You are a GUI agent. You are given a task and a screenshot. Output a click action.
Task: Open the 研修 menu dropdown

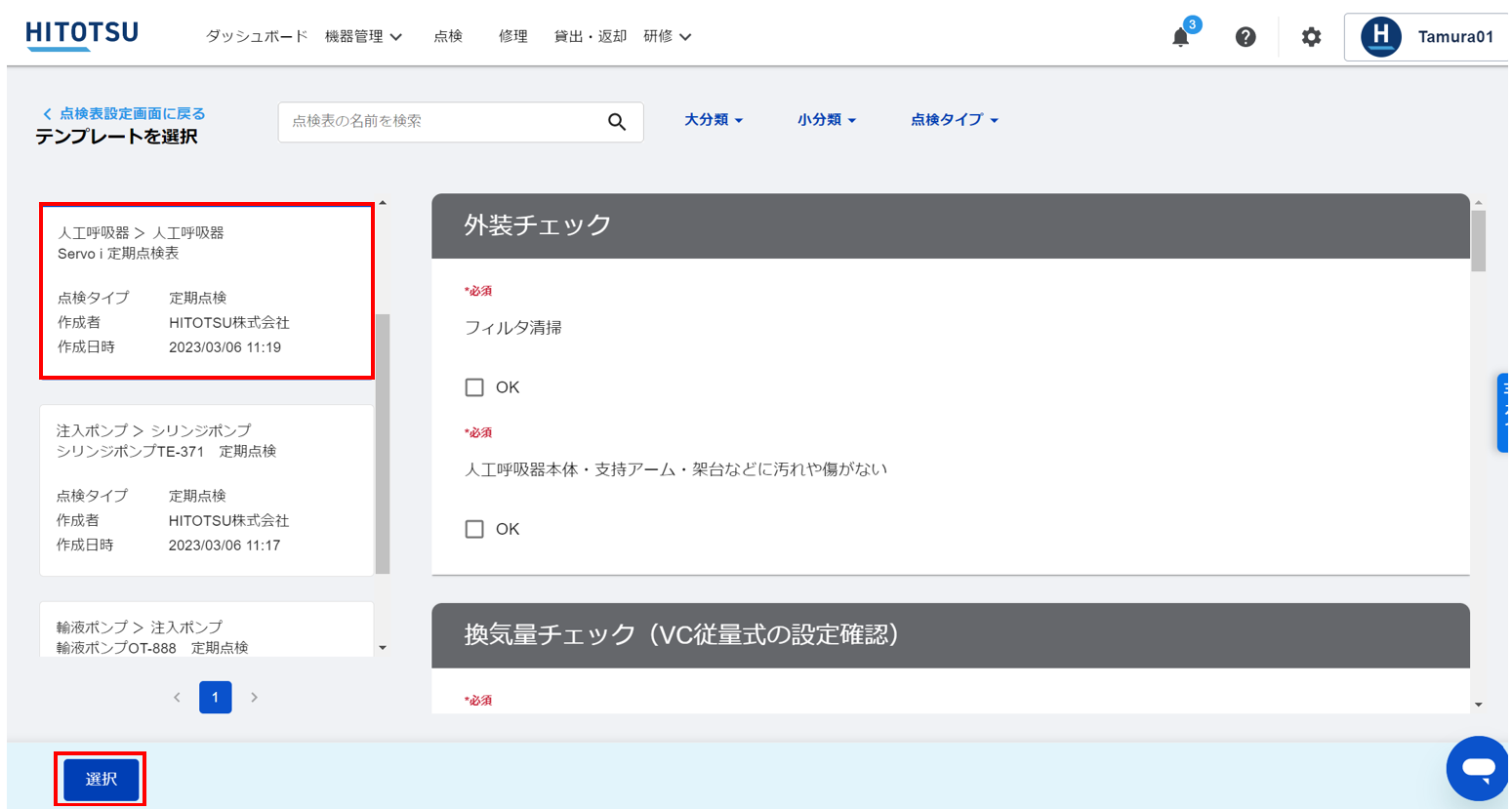coord(668,36)
